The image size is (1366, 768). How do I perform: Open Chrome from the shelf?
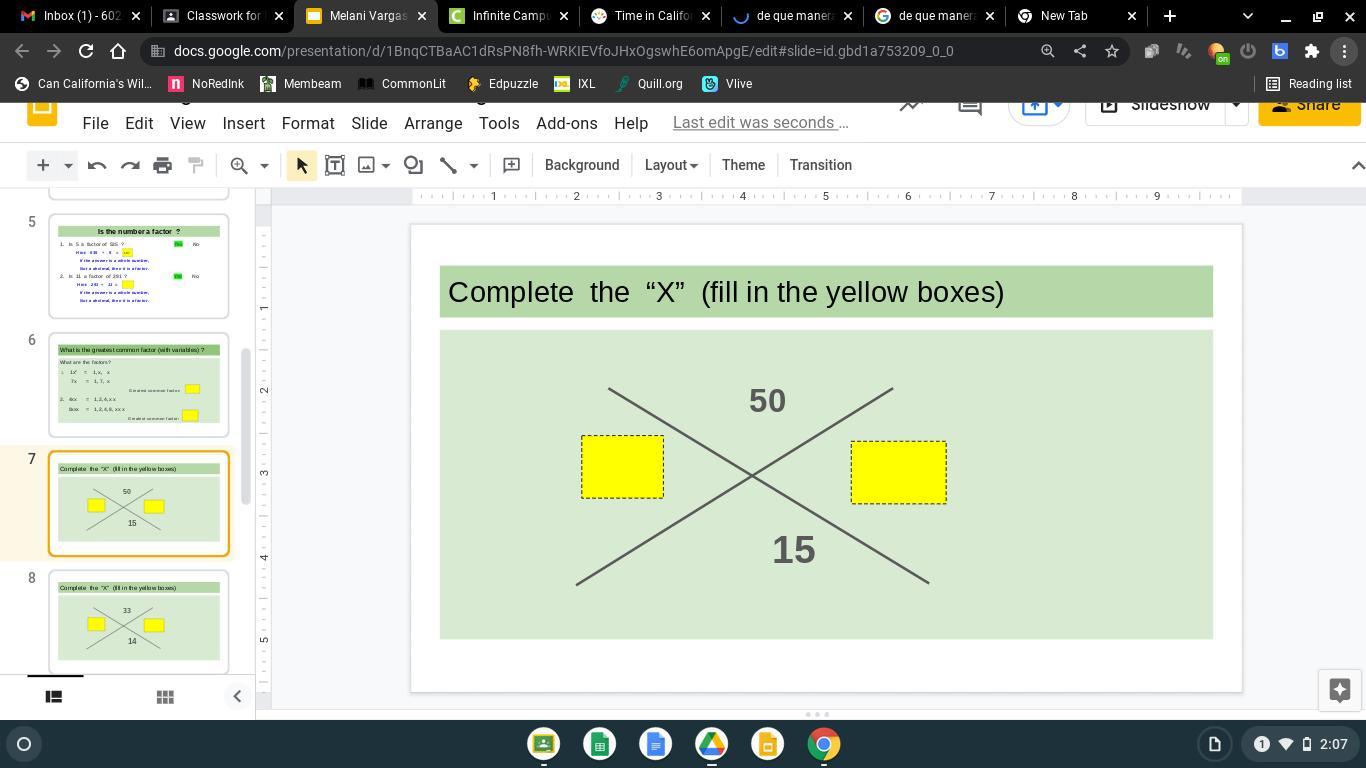[x=824, y=744]
